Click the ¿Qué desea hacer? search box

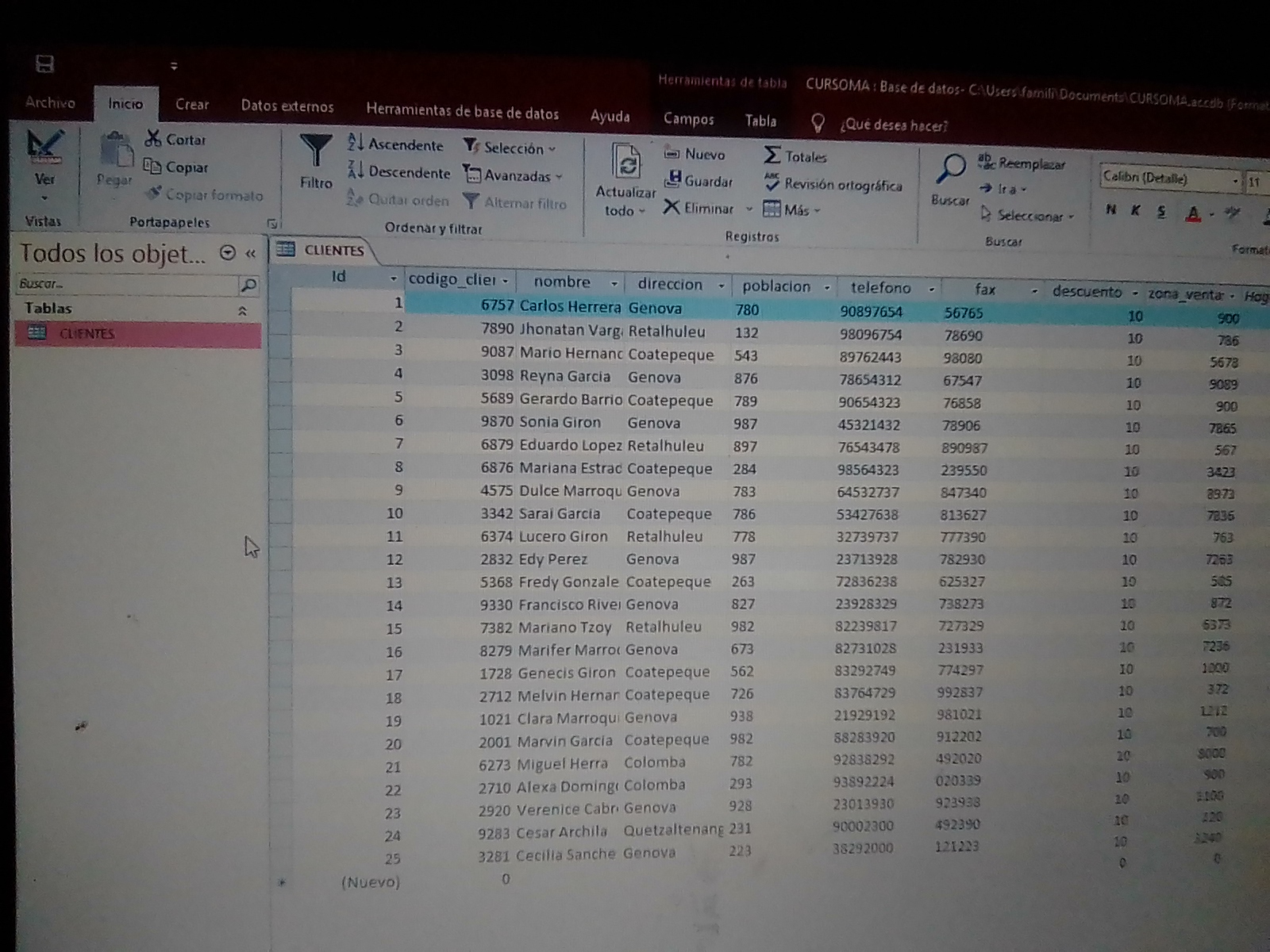(893, 125)
